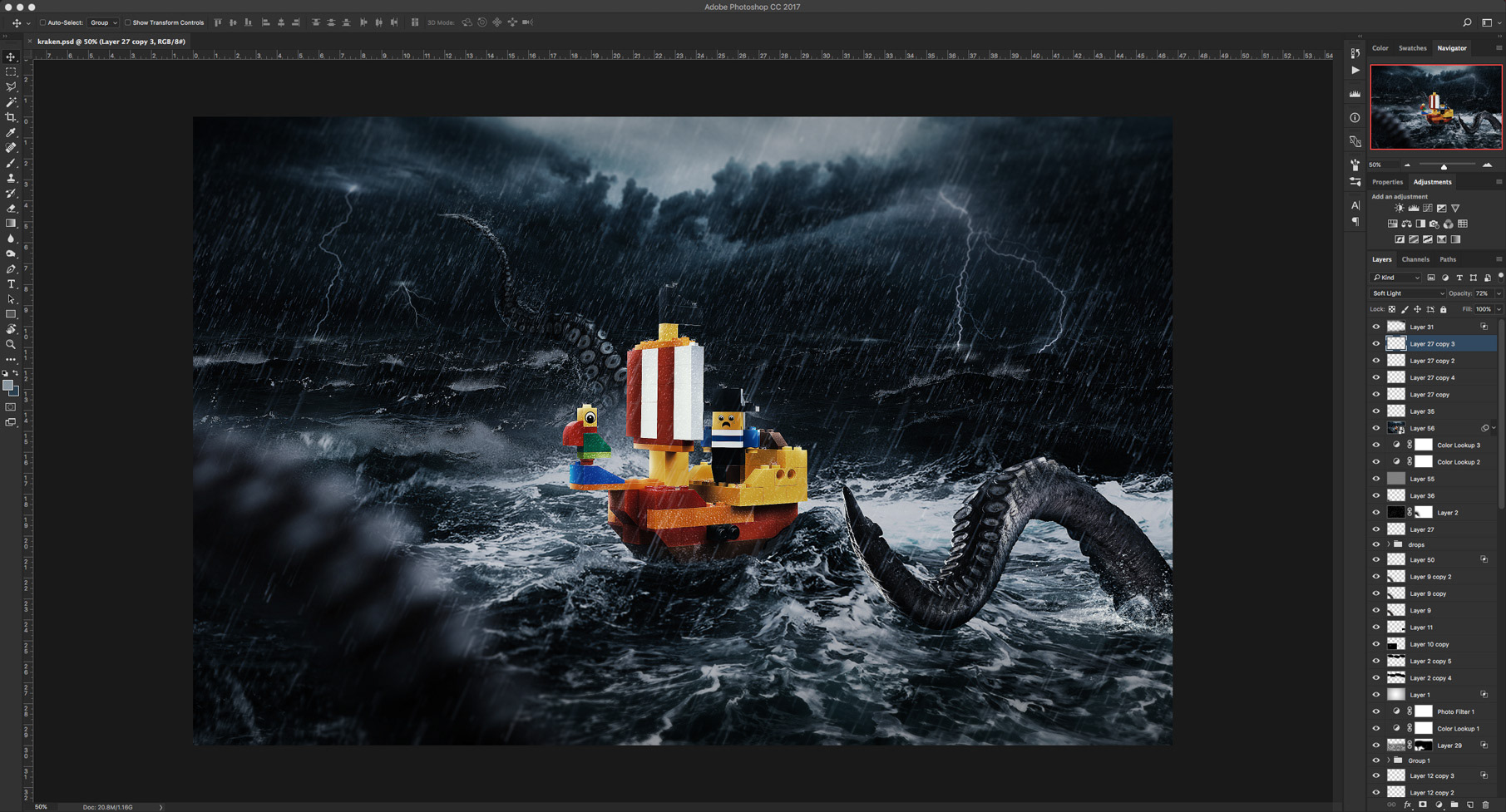Toggle Quick Mask mode icon

(x=11, y=407)
